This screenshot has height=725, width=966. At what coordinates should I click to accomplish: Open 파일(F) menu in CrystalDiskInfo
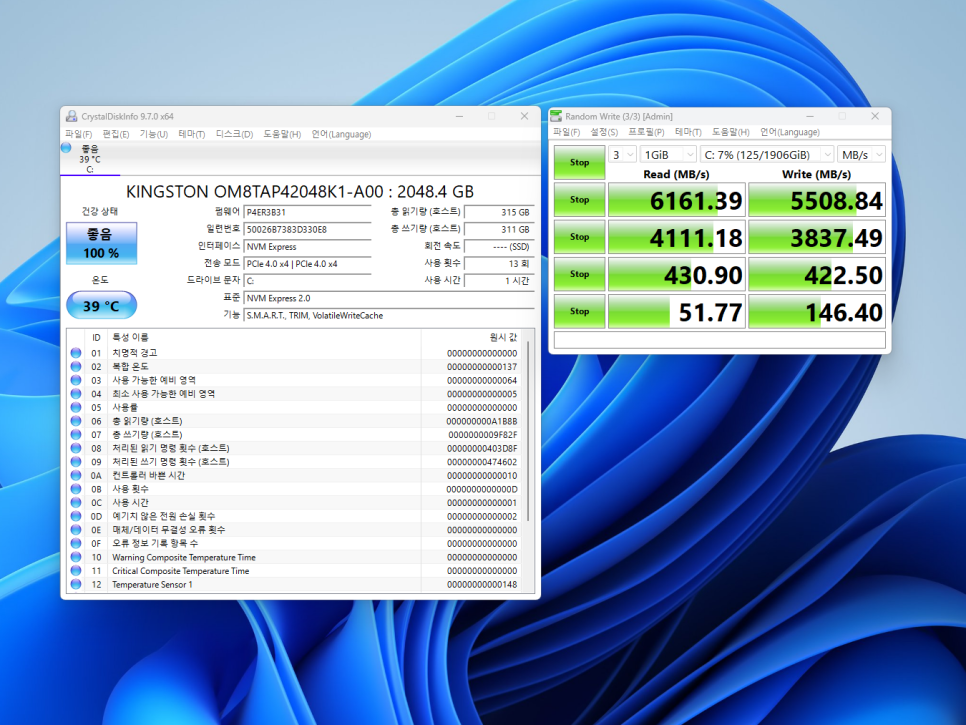click(x=78, y=134)
